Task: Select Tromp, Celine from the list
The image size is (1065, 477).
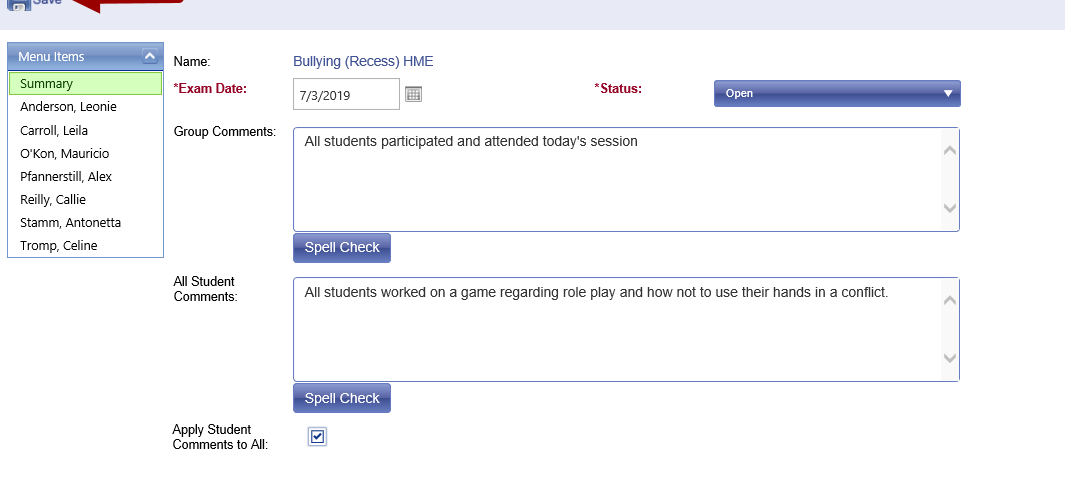Action: click(x=58, y=245)
